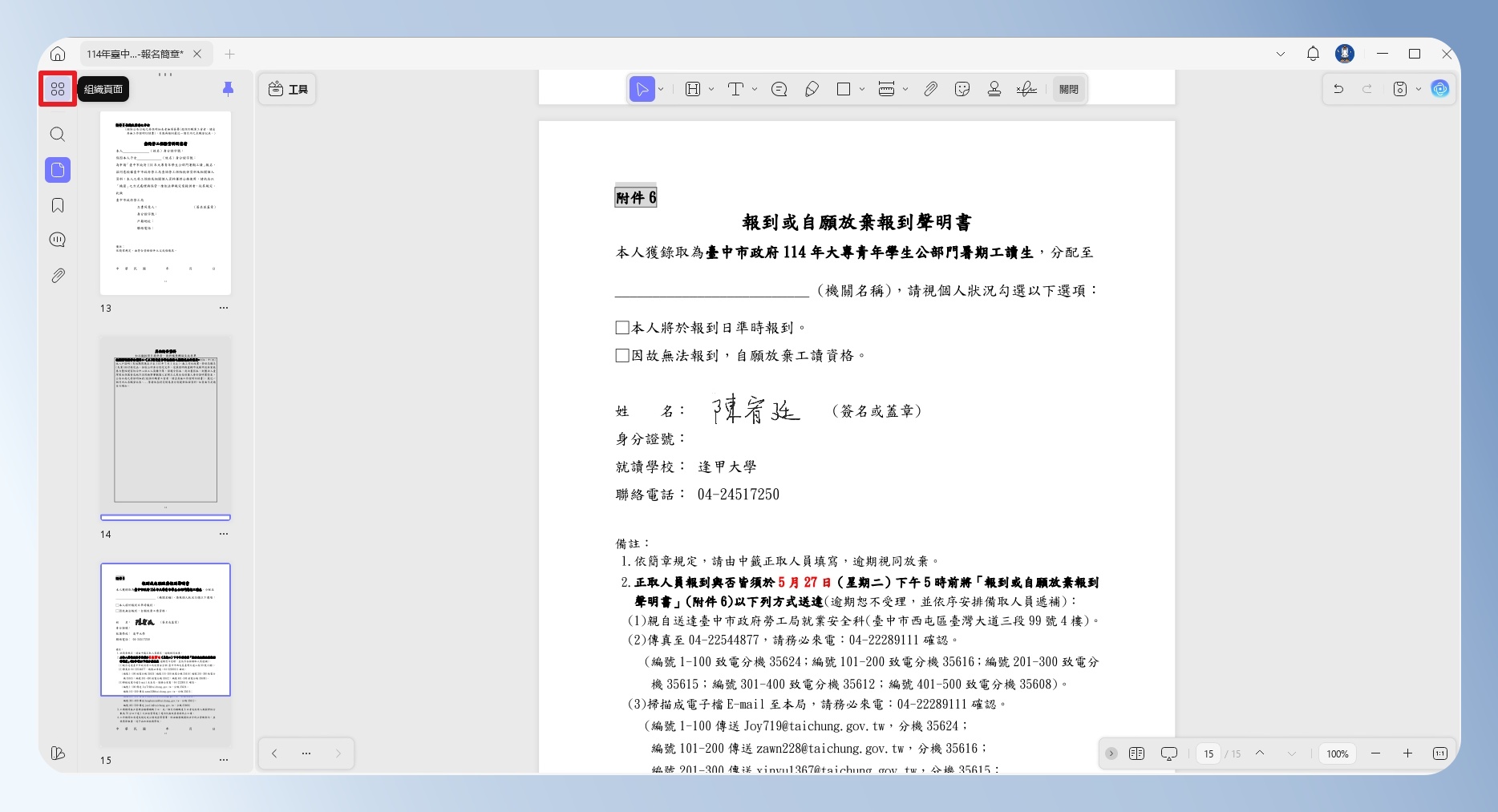This screenshot has width=1498, height=812.
Task: Select the text tool in toolbar
Action: (735, 89)
